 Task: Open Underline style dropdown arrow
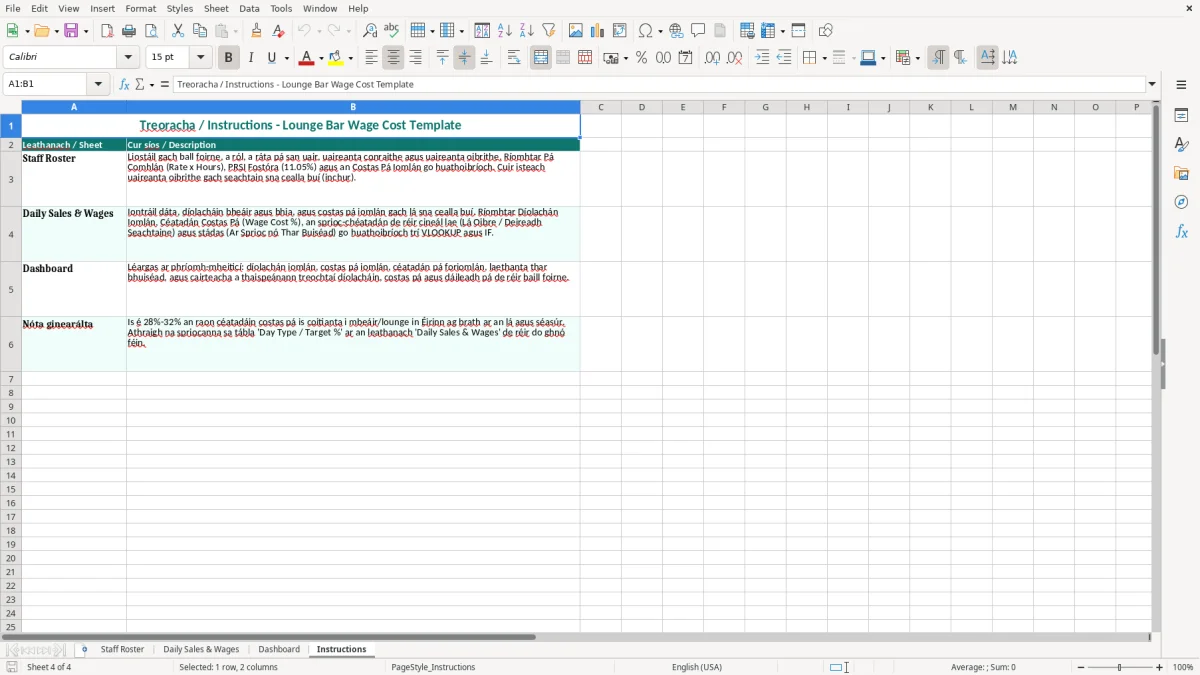coord(286,58)
